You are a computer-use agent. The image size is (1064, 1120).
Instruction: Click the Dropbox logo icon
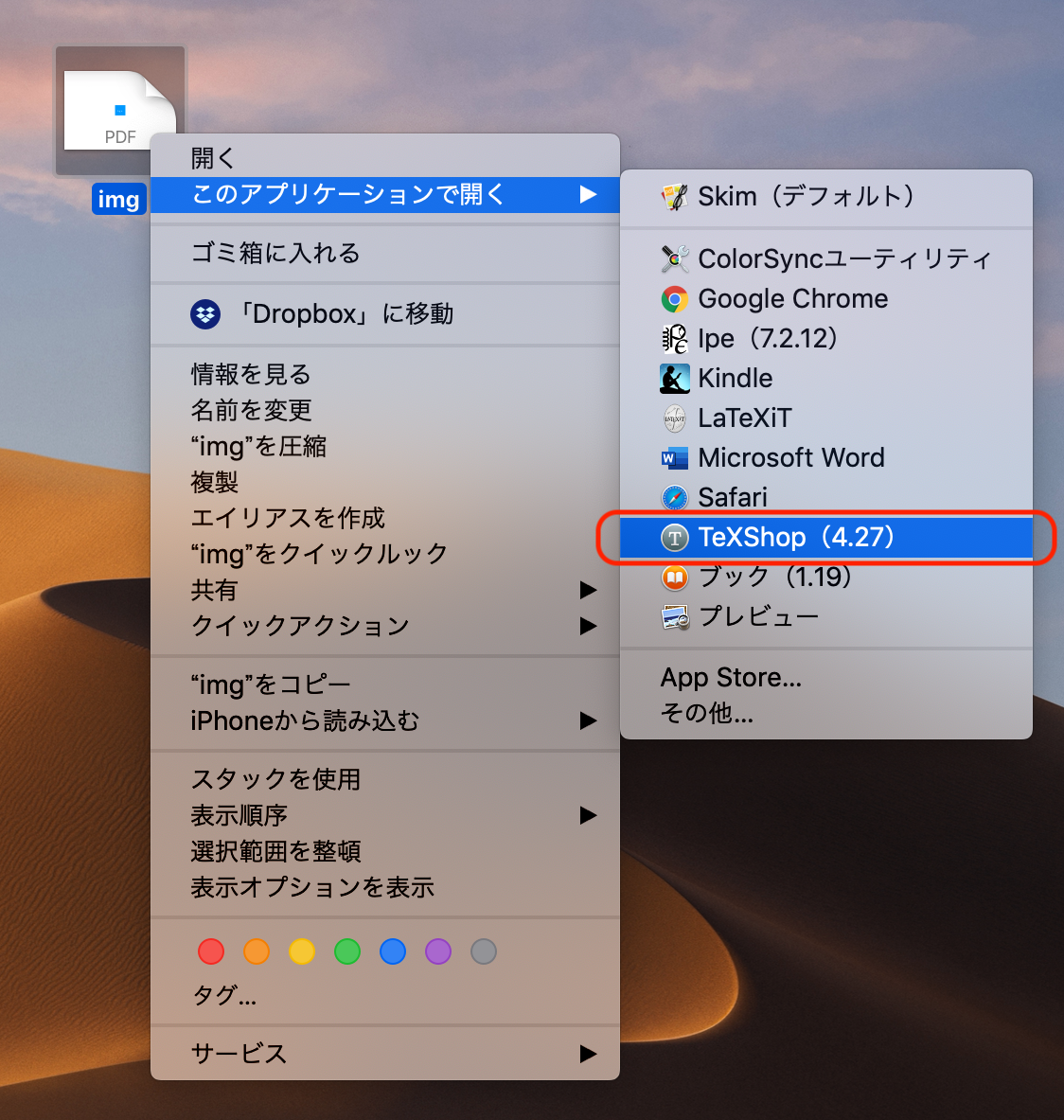click(205, 314)
